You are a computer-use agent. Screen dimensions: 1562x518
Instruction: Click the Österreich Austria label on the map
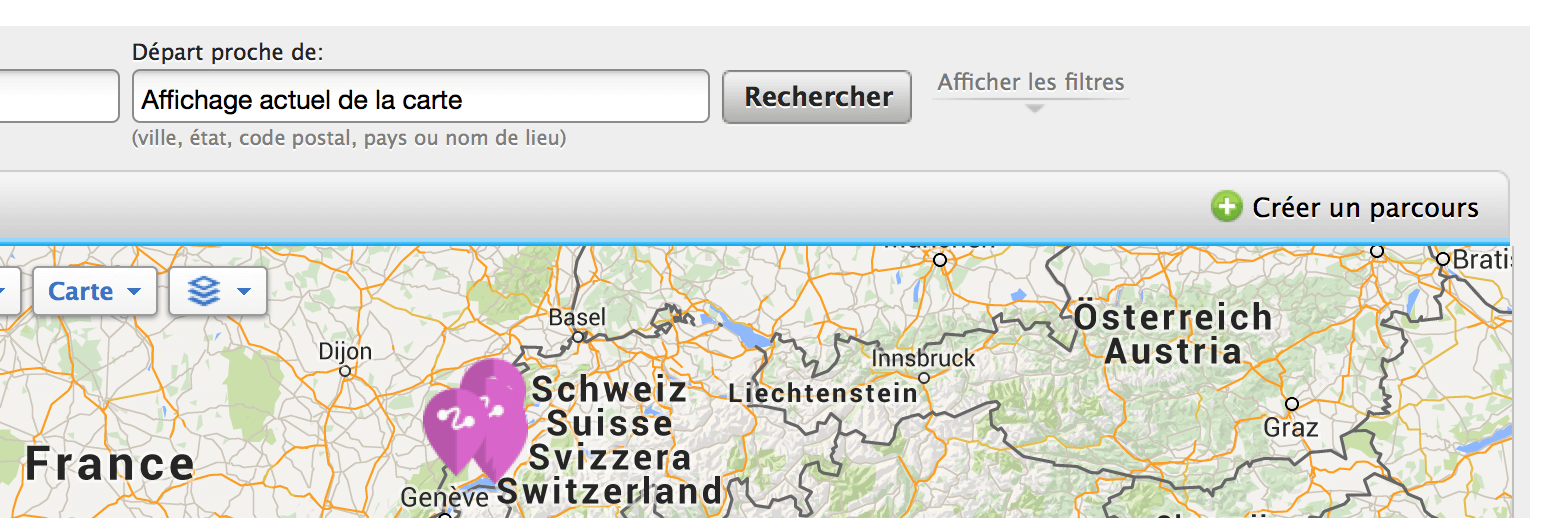[x=1173, y=335]
